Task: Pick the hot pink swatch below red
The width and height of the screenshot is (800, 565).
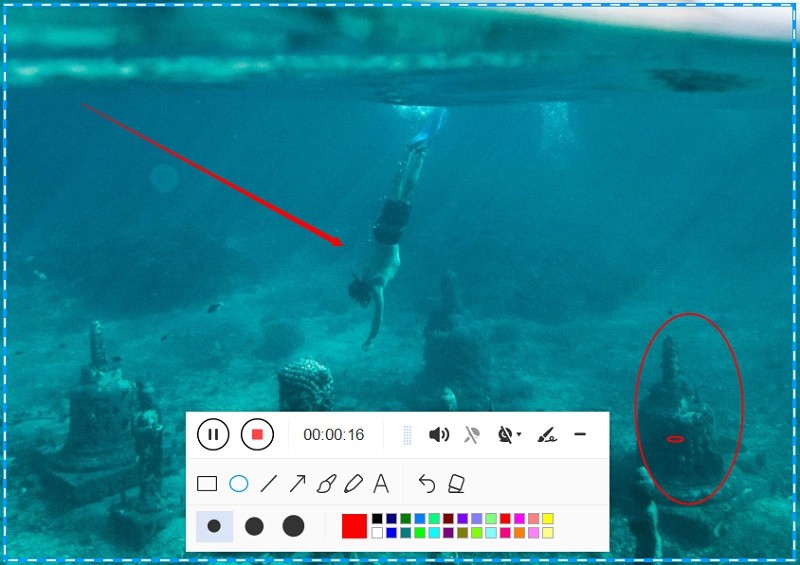Action: (x=505, y=532)
